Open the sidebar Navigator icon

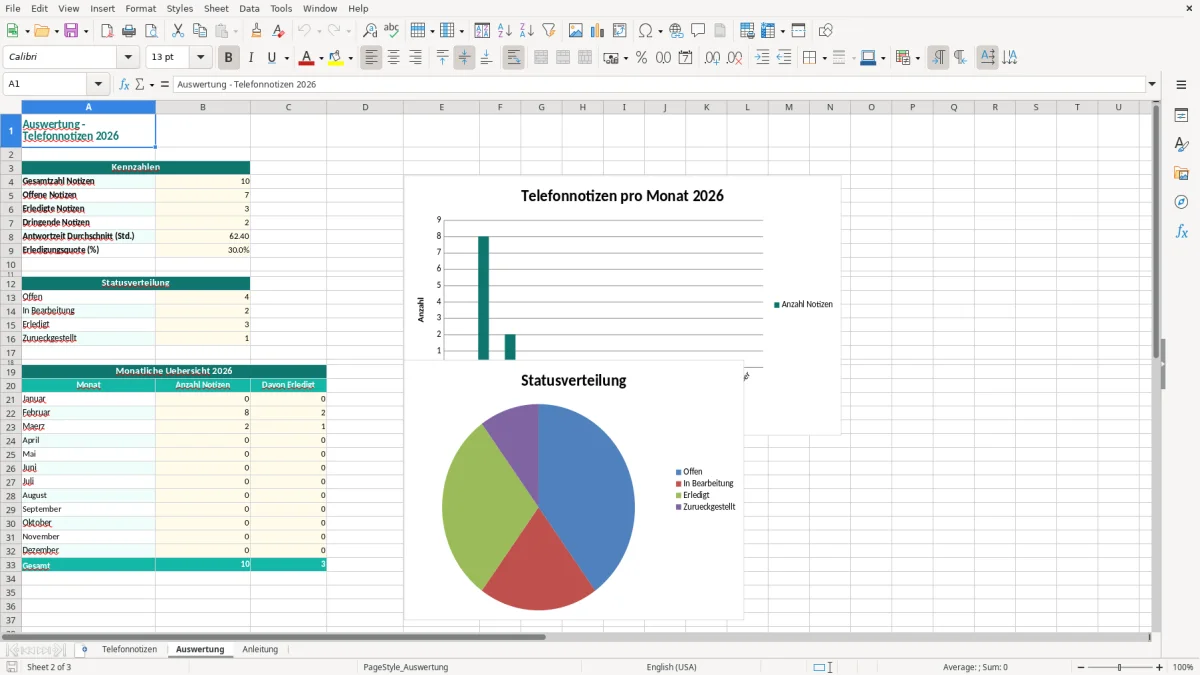tap(1181, 202)
